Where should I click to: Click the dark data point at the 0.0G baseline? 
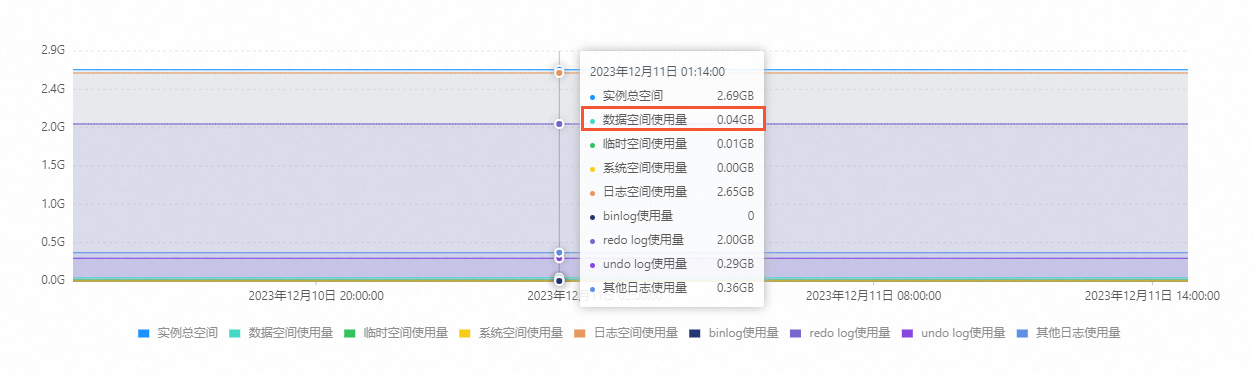point(559,280)
